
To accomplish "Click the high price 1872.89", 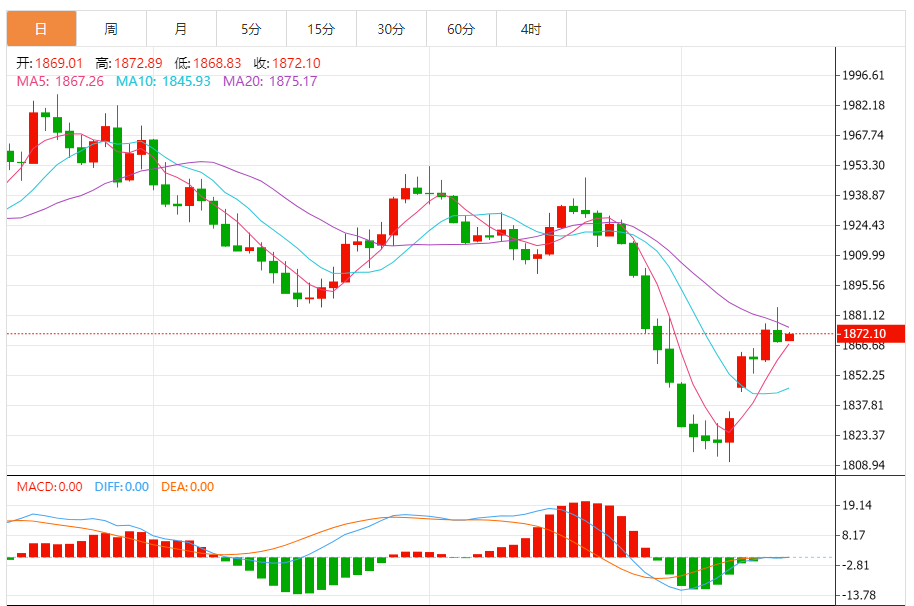I will (x=138, y=63).
